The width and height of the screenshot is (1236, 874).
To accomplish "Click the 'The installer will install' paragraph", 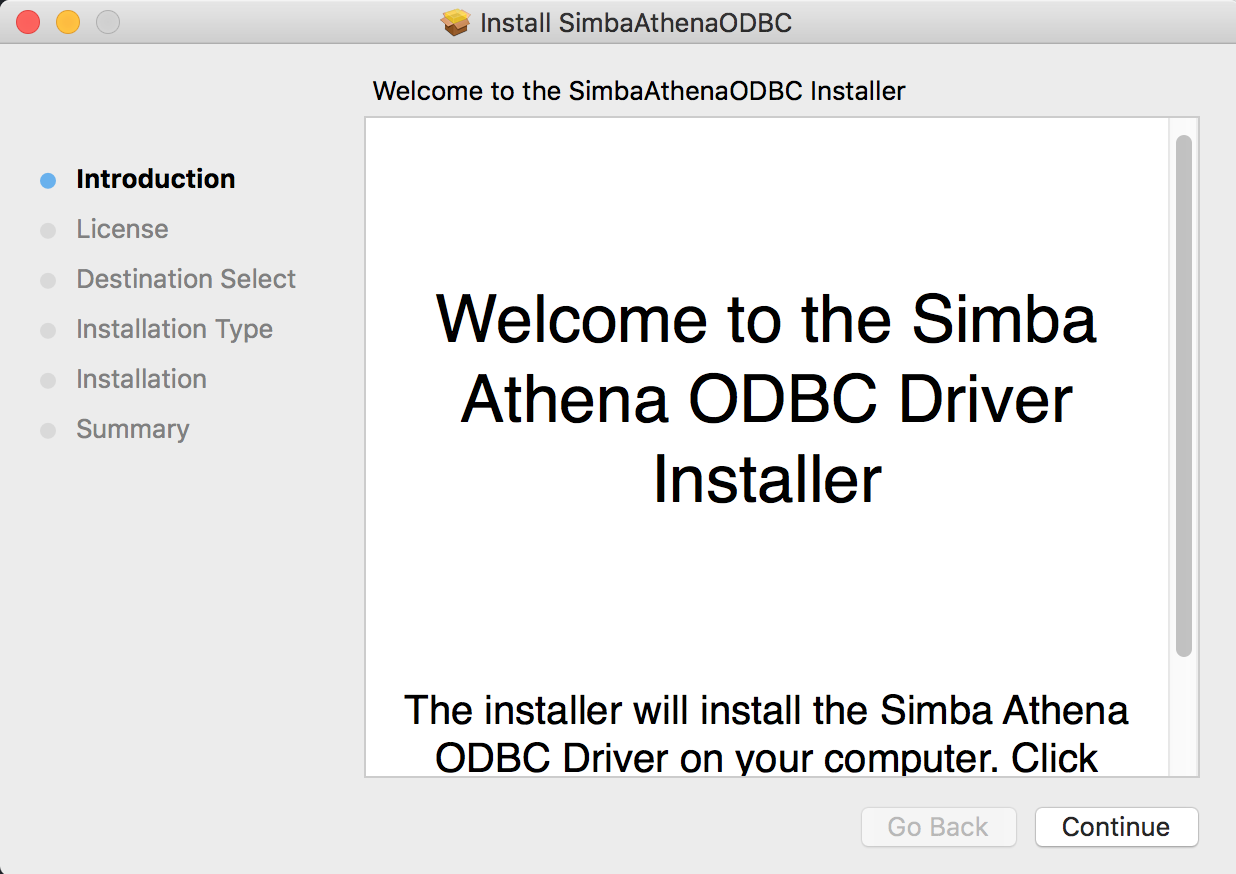I will point(767,734).
